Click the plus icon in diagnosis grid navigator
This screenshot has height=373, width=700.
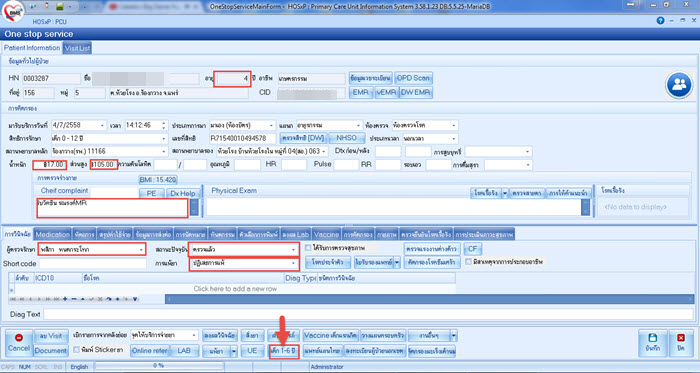65,299
